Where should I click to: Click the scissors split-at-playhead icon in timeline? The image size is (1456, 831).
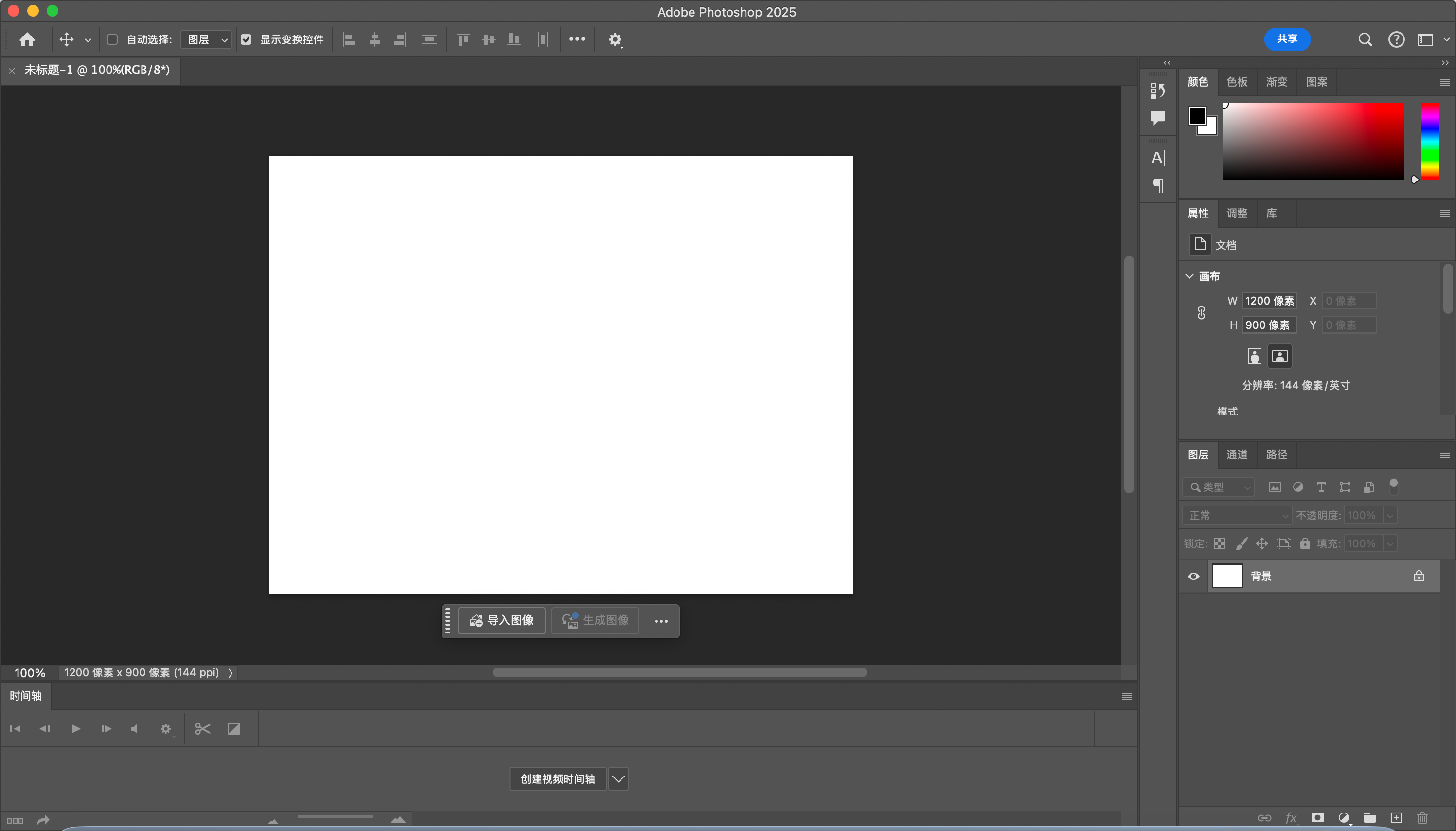point(202,729)
